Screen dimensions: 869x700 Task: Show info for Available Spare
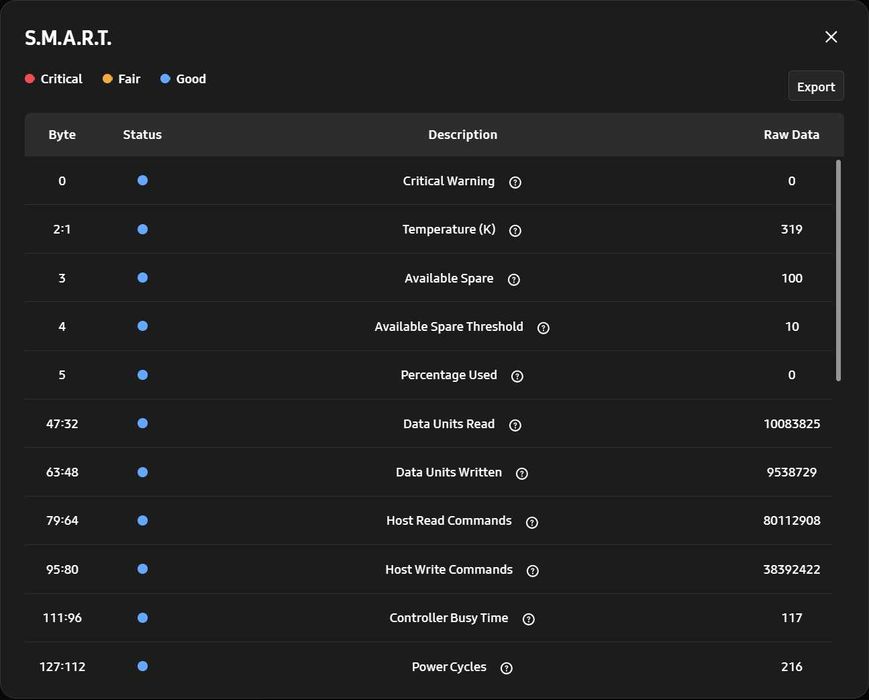tap(514, 279)
